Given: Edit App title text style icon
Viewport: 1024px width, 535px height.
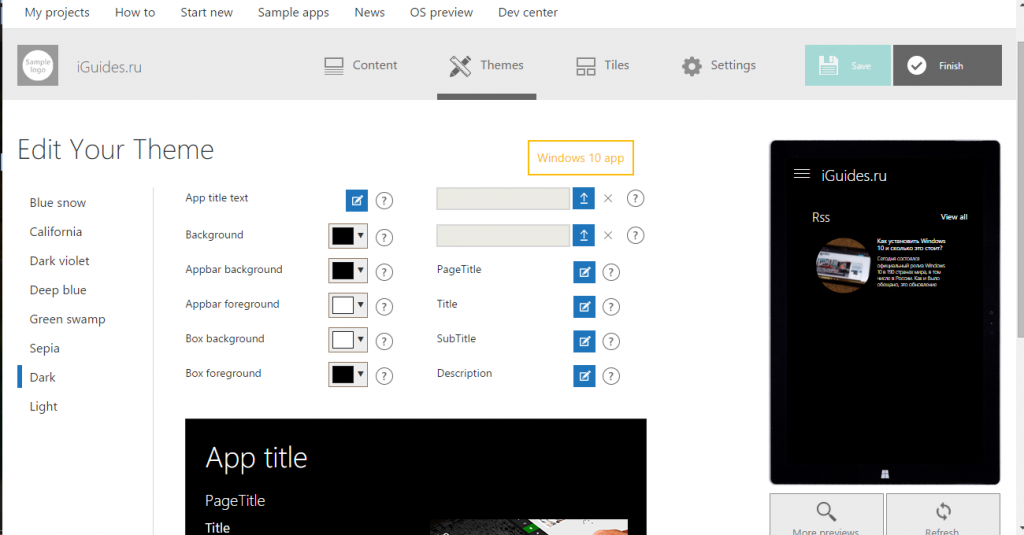Looking at the screenshot, I should (357, 201).
